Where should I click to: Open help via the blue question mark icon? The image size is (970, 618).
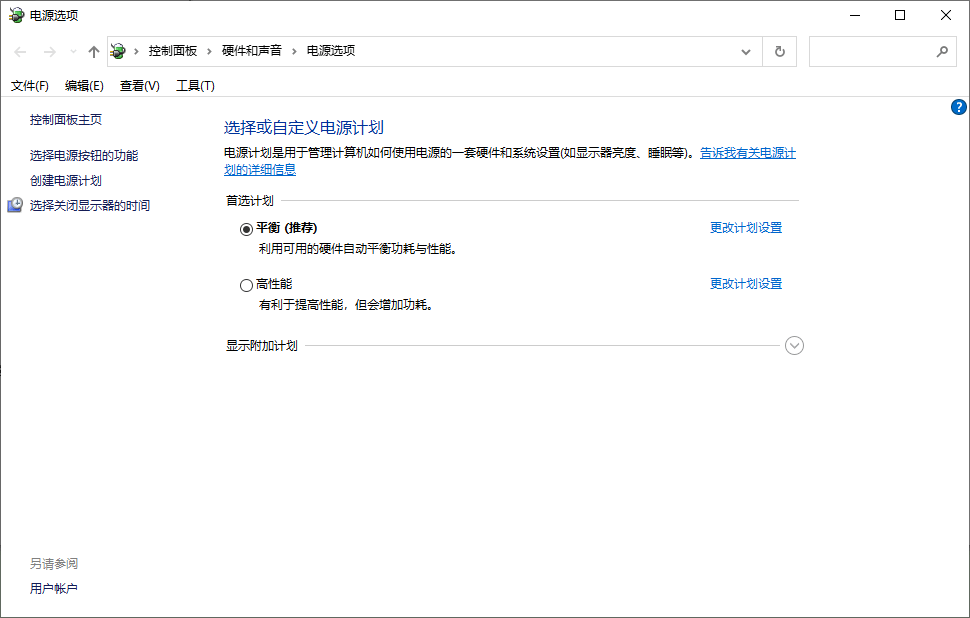(x=958, y=107)
